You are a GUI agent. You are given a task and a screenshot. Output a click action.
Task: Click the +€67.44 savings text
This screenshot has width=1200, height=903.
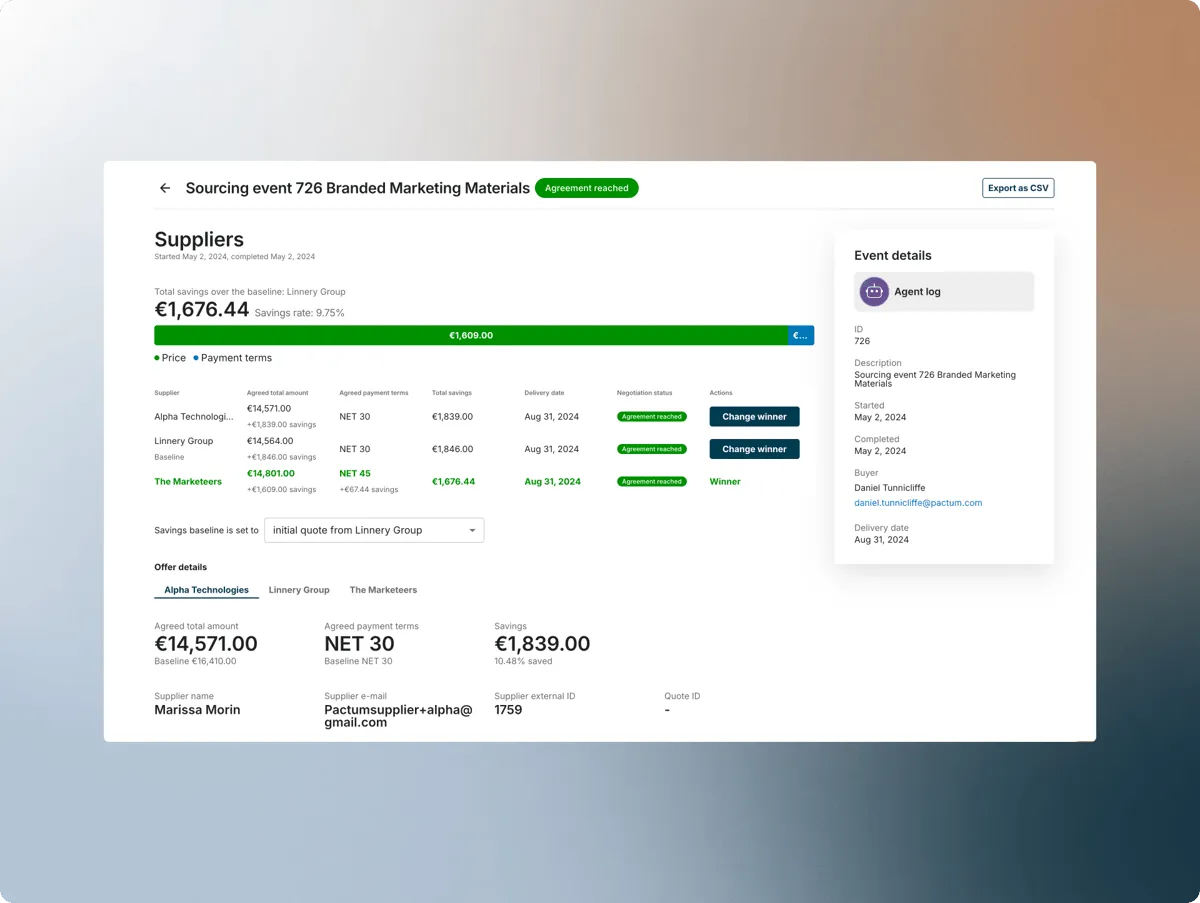click(x=369, y=490)
